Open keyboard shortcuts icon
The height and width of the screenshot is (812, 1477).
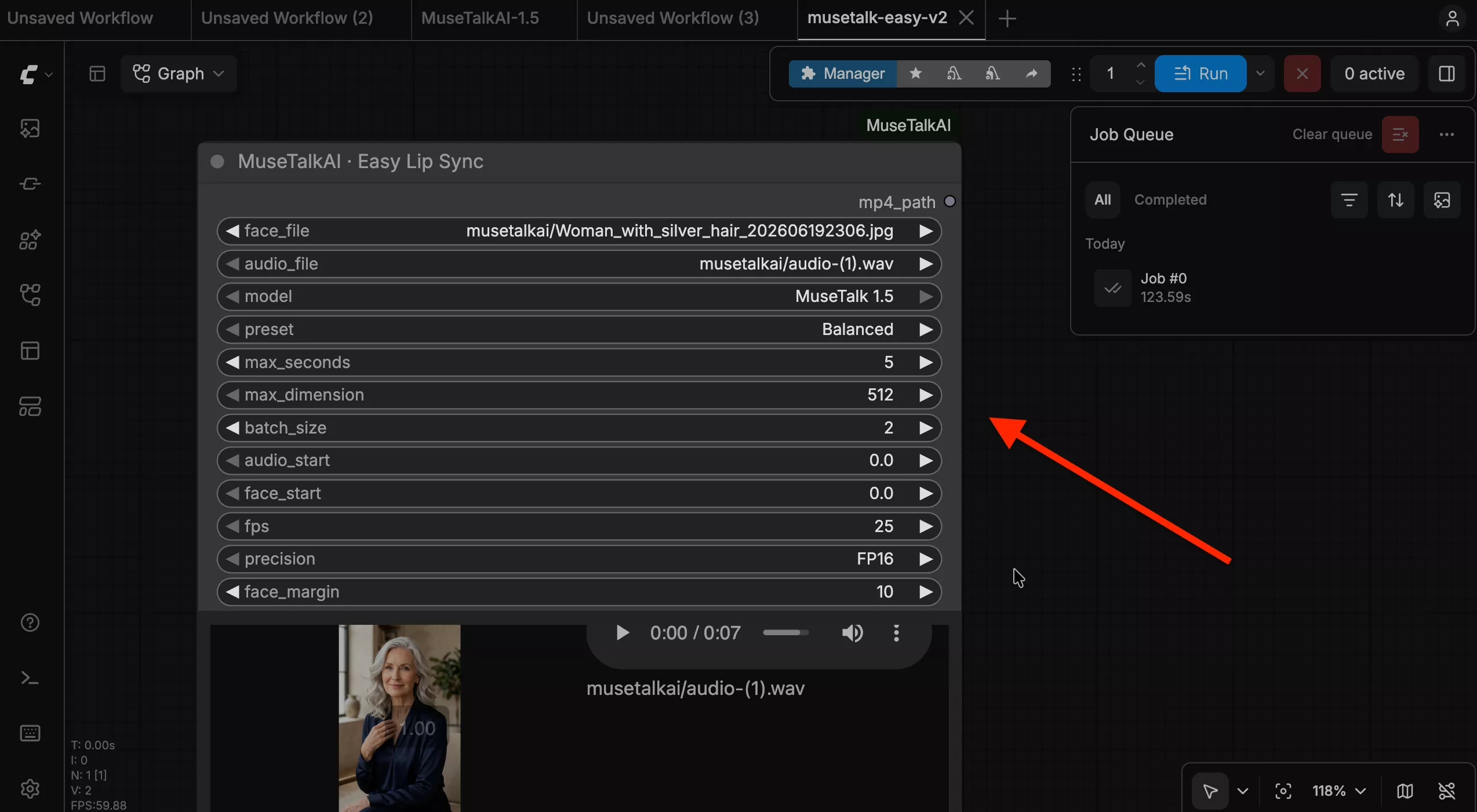(30, 733)
